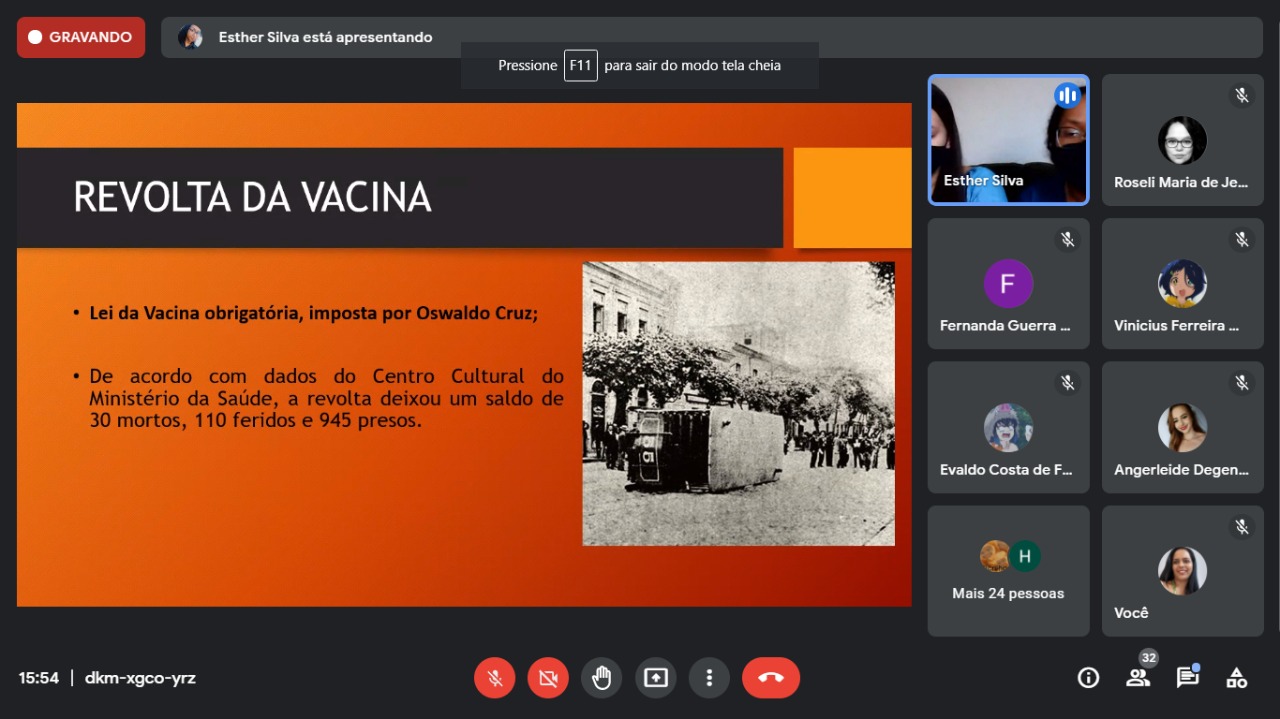Click the meeting code dkm-xgco-yrz
Viewport: 1280px width, 719px height.
coord(140,678)
